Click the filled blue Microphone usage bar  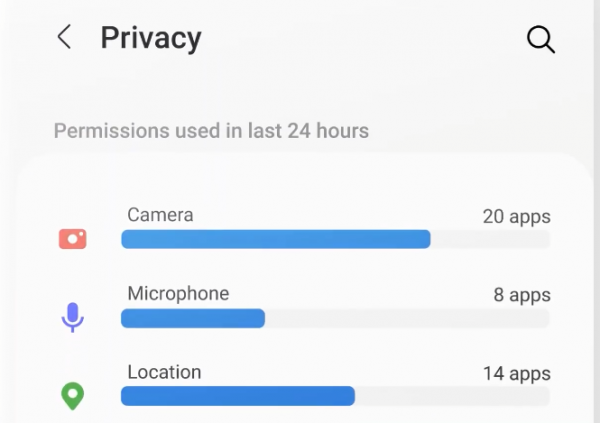[x=192, y=318]
